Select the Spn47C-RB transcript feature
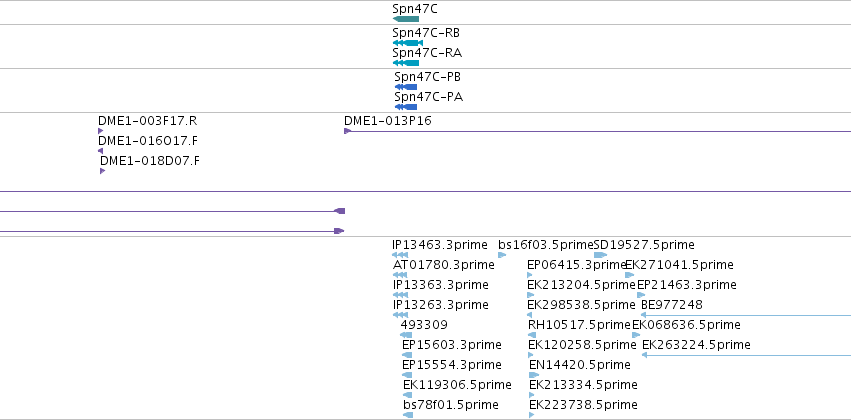Screen dimensions: 851x420 coord(408,43)
